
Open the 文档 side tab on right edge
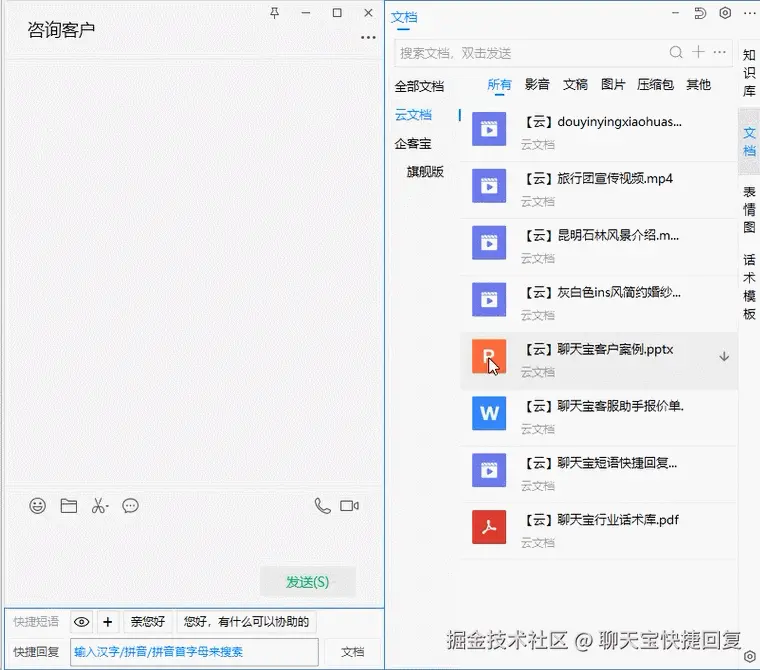pyautogui.click(x=749, y=141)
